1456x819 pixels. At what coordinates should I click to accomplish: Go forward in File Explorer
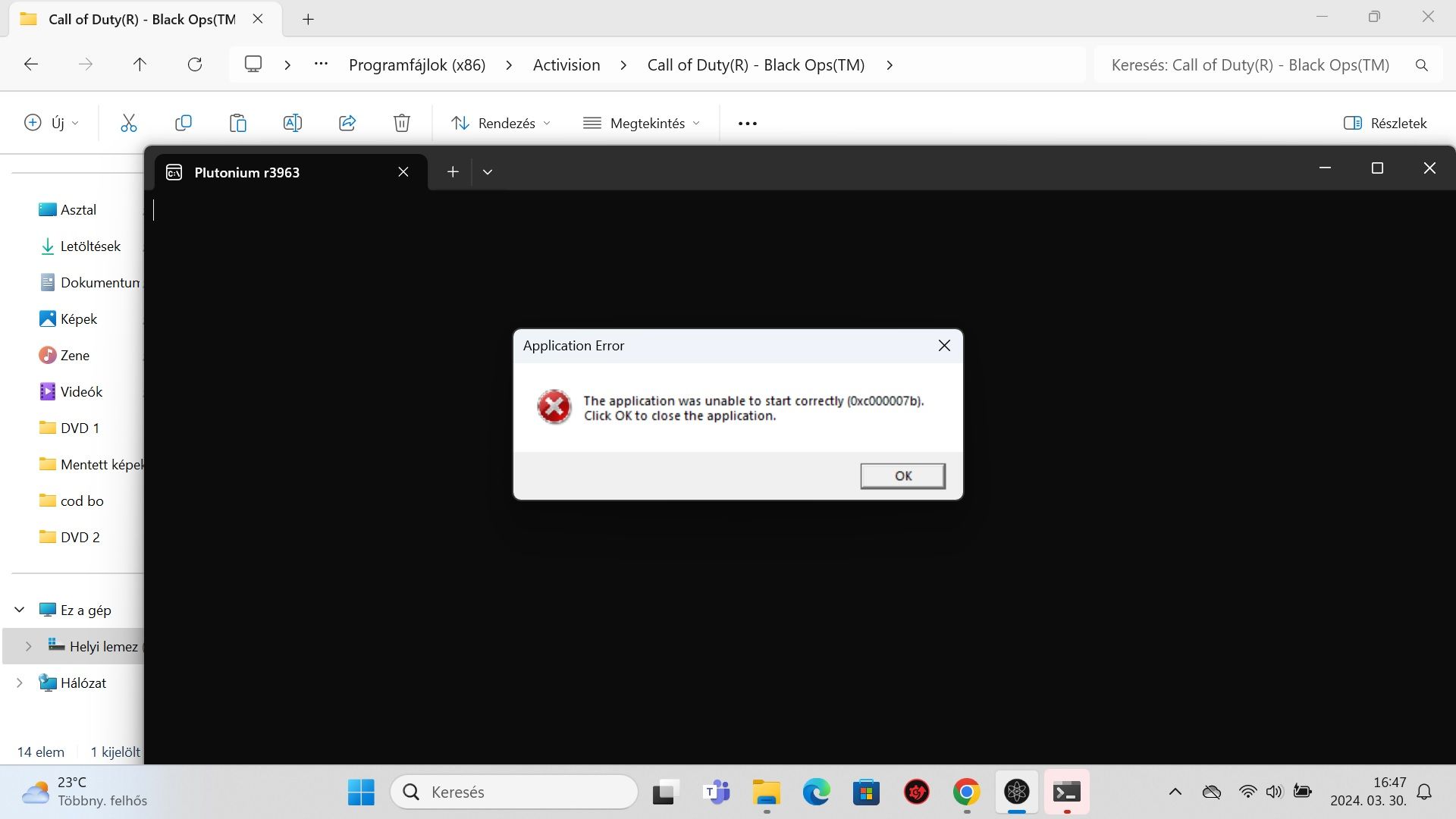[86, 64]
